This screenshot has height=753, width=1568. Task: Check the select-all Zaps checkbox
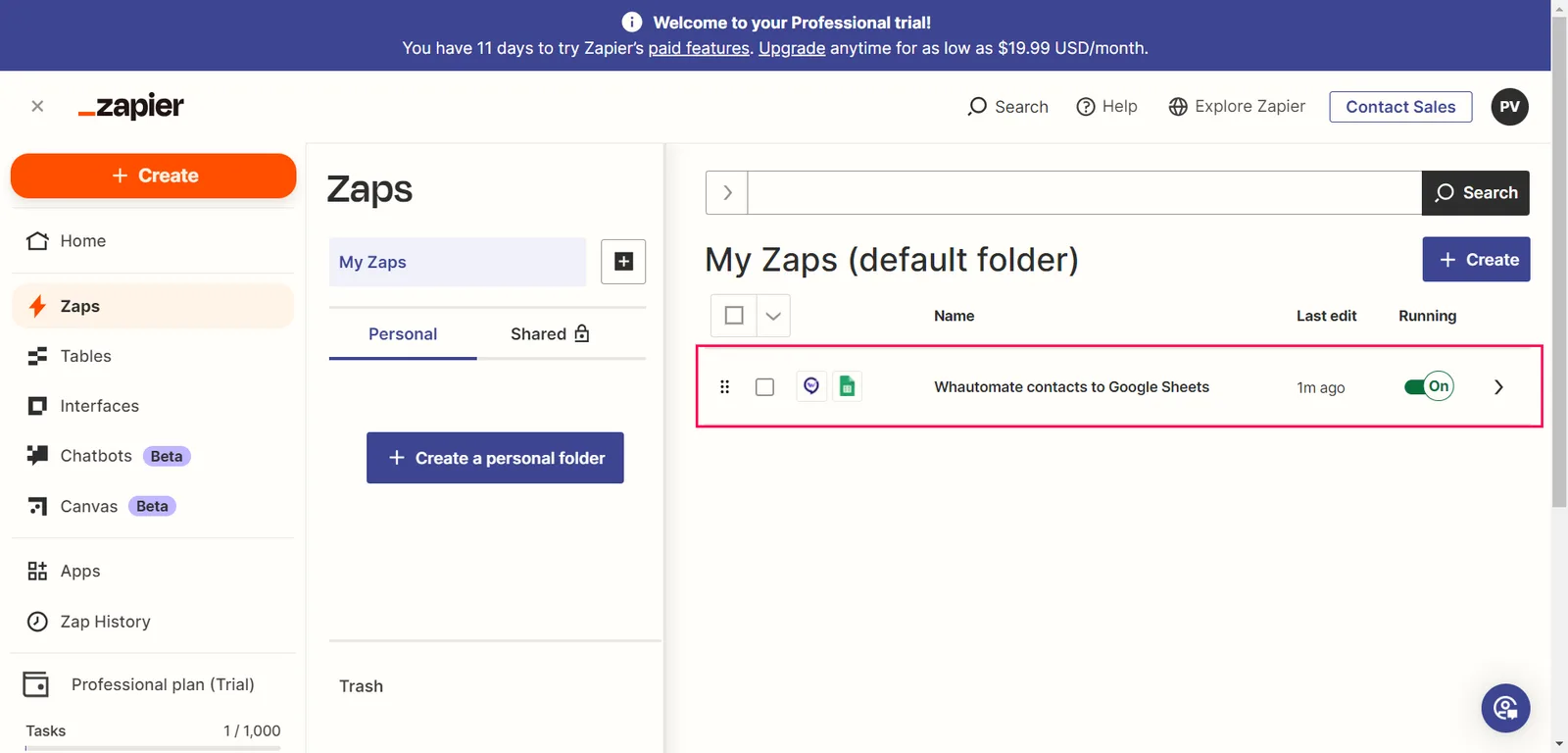pos(734,316)
